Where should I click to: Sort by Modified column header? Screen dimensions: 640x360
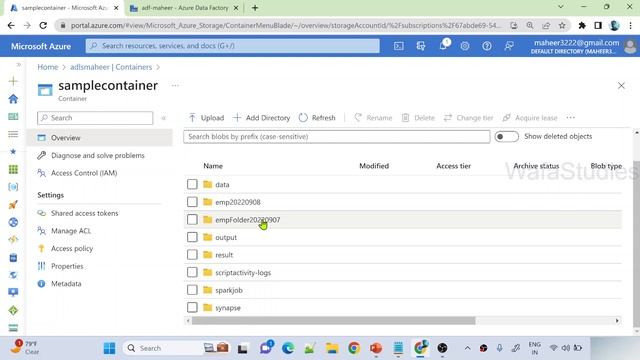pyautogui.click(x=374, y=166)
